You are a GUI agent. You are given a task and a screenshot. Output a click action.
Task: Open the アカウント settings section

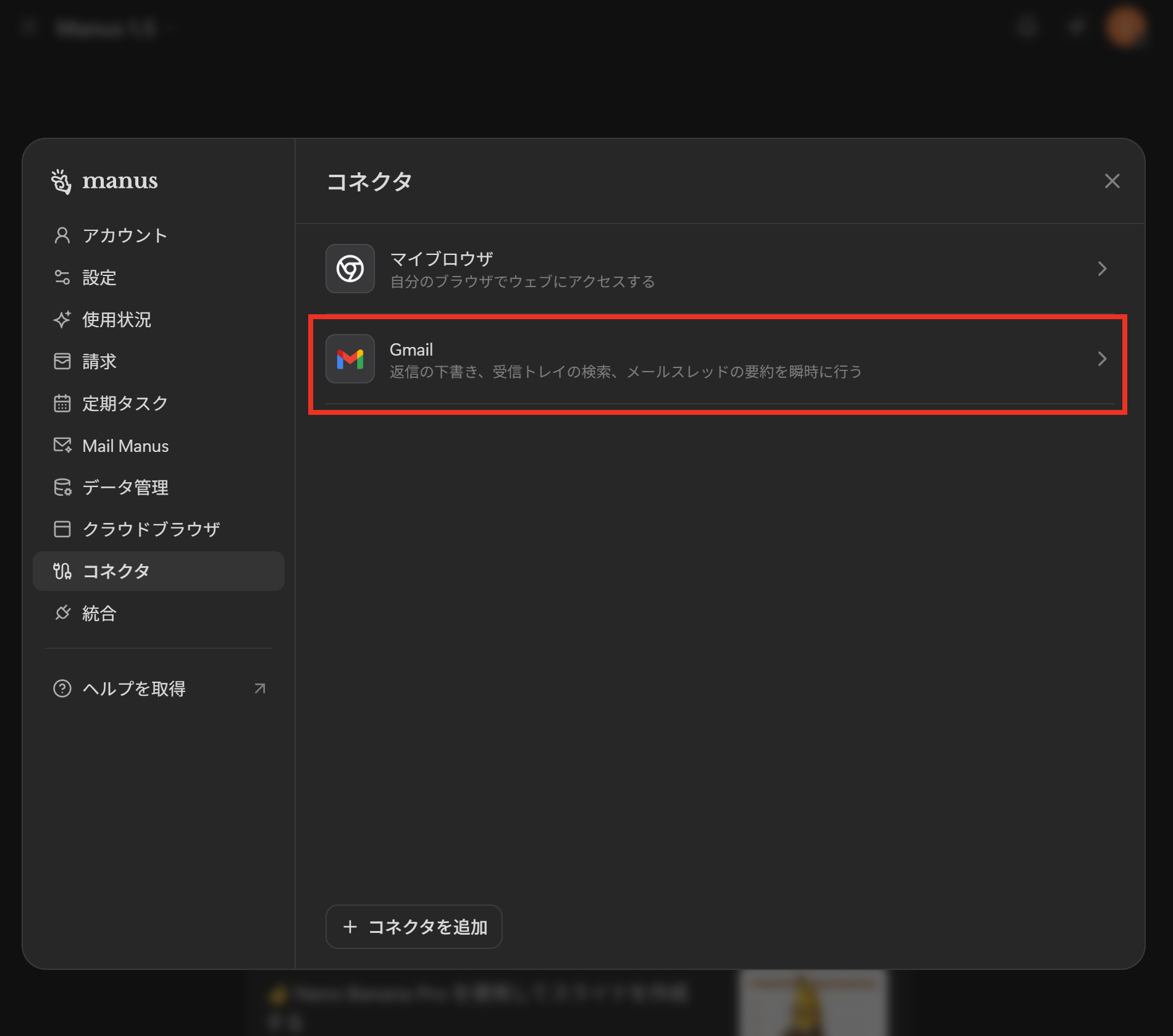point(125,235)
